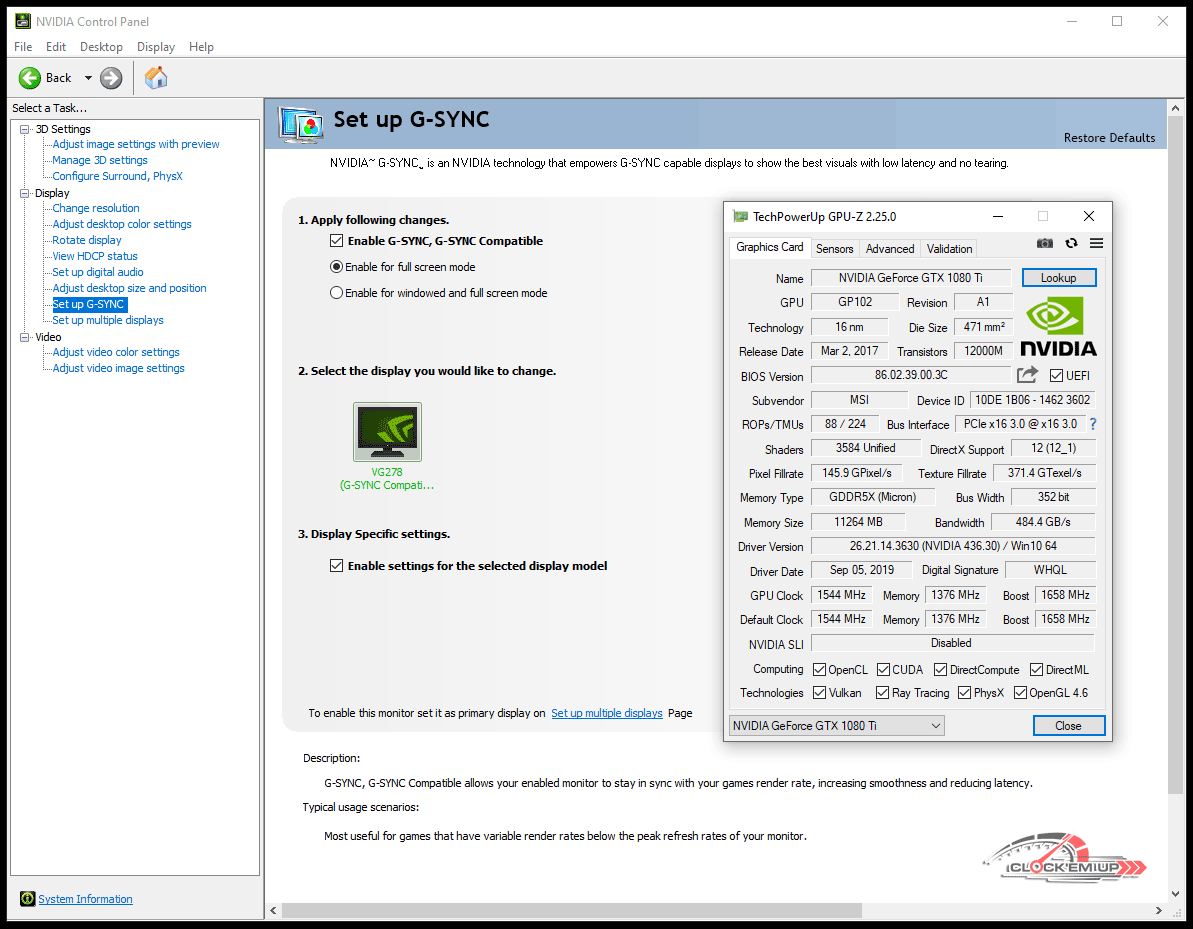1193x929 pixels.
Task: Open the Set up multiple displays link
Action: (606, 713)
